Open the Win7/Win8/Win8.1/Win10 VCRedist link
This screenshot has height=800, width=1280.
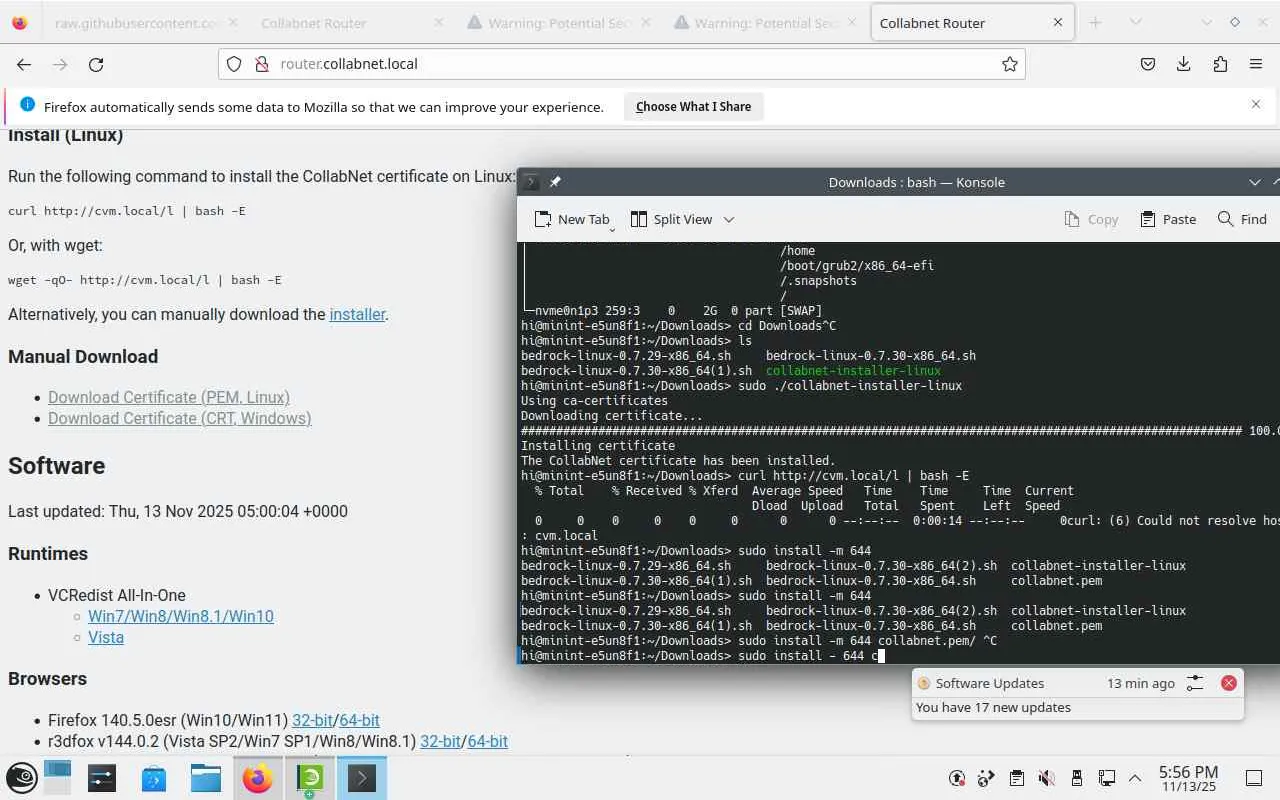[181, 616]
